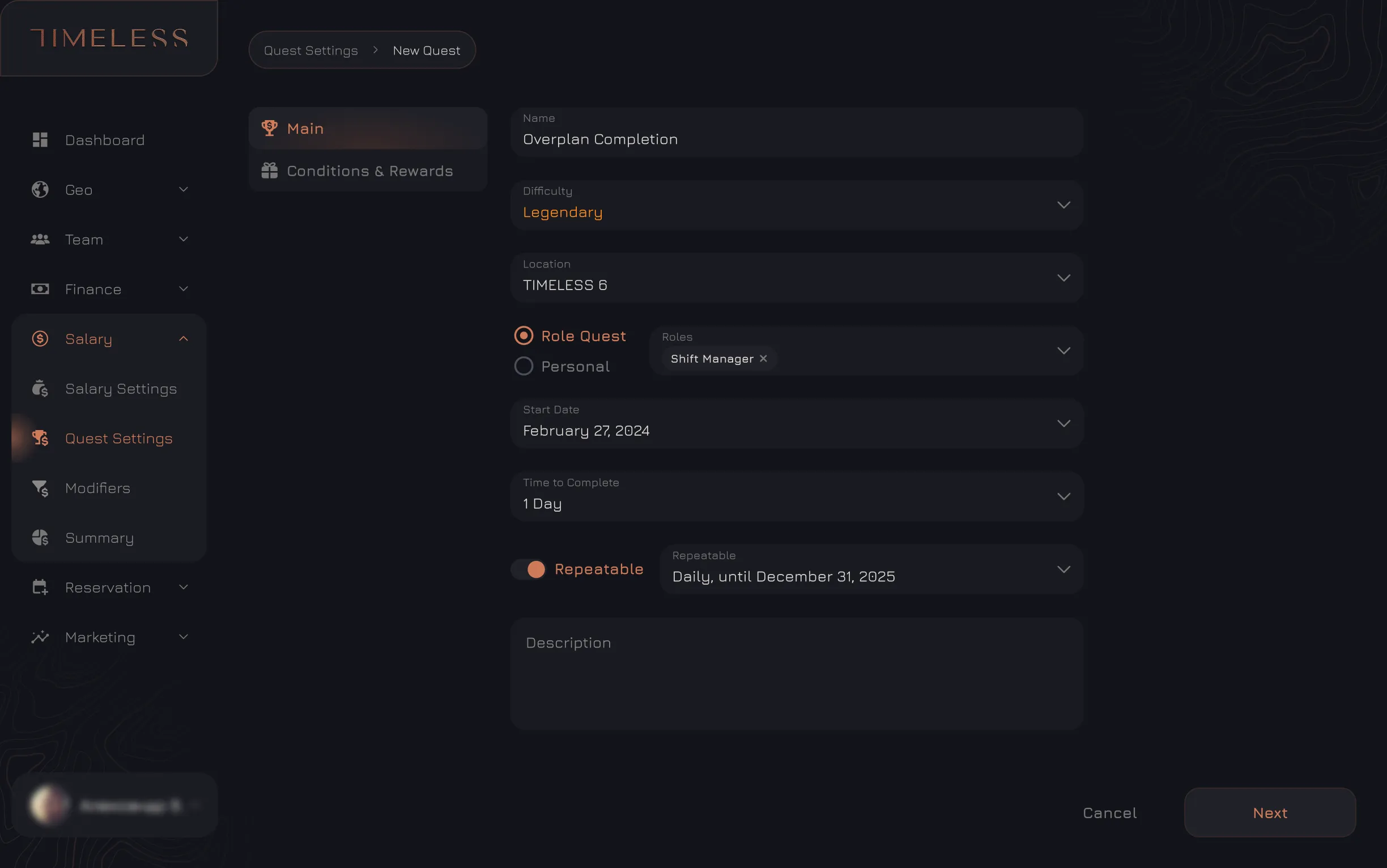Click the Cancel button
The image size is (1387, 868).
[x=1109, y=813]
